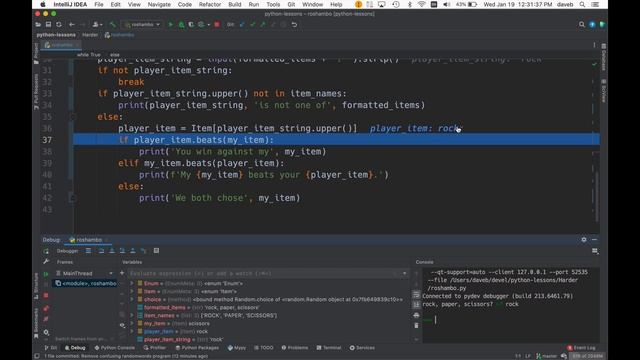Expand the choice variable node
Viewport: 640px width, 360px height.
(132, 299)
